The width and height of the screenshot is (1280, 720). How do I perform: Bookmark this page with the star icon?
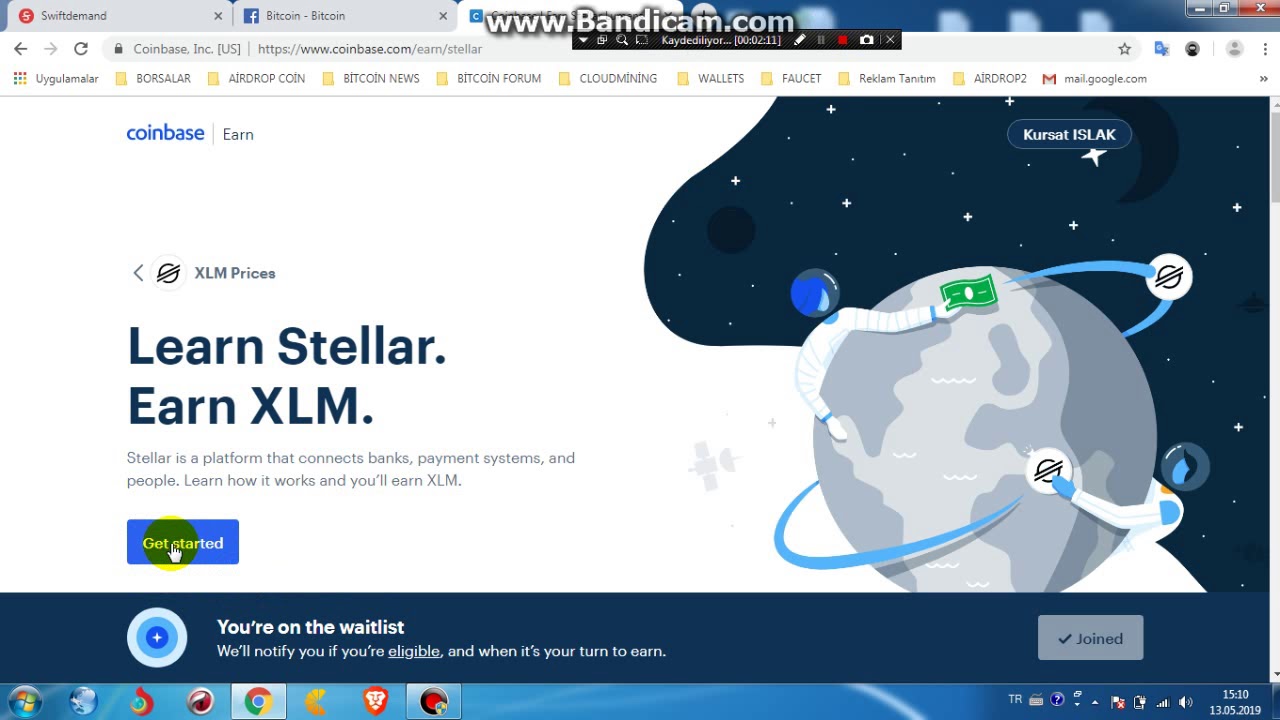(1124, 48)
